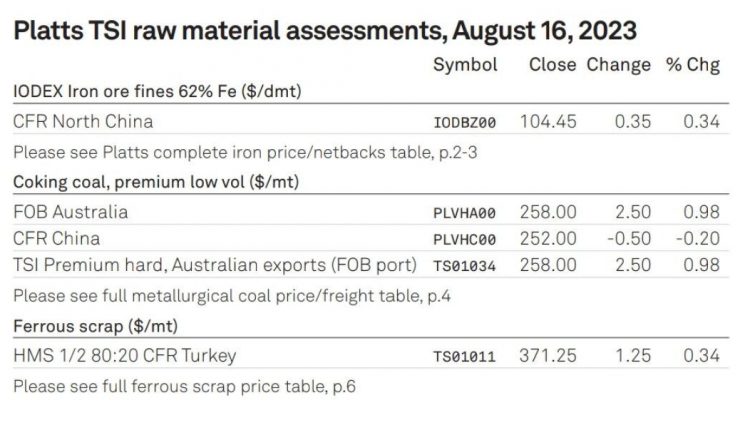Select the IODEX Iron ore fines section heading
Screen dimensions: 750x430
tap(158, 91)
